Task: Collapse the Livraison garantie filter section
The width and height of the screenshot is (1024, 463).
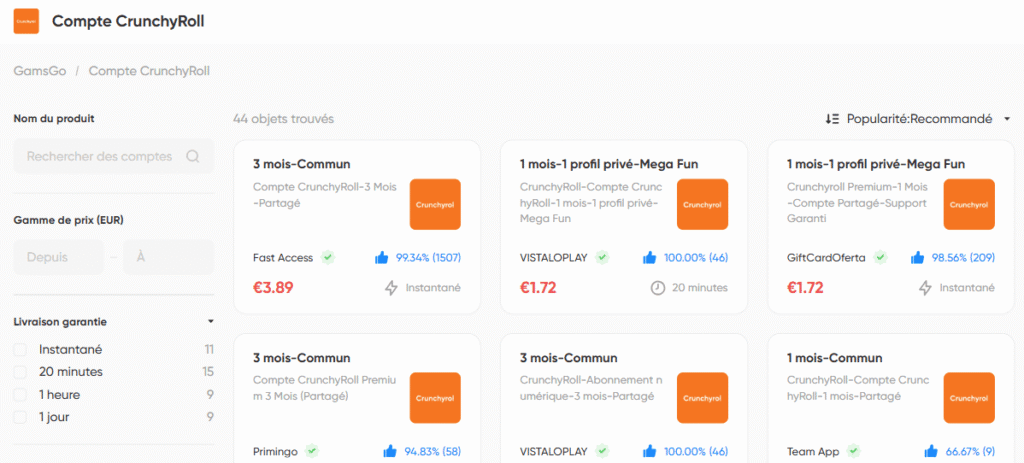Action: (x=210, y=321)
